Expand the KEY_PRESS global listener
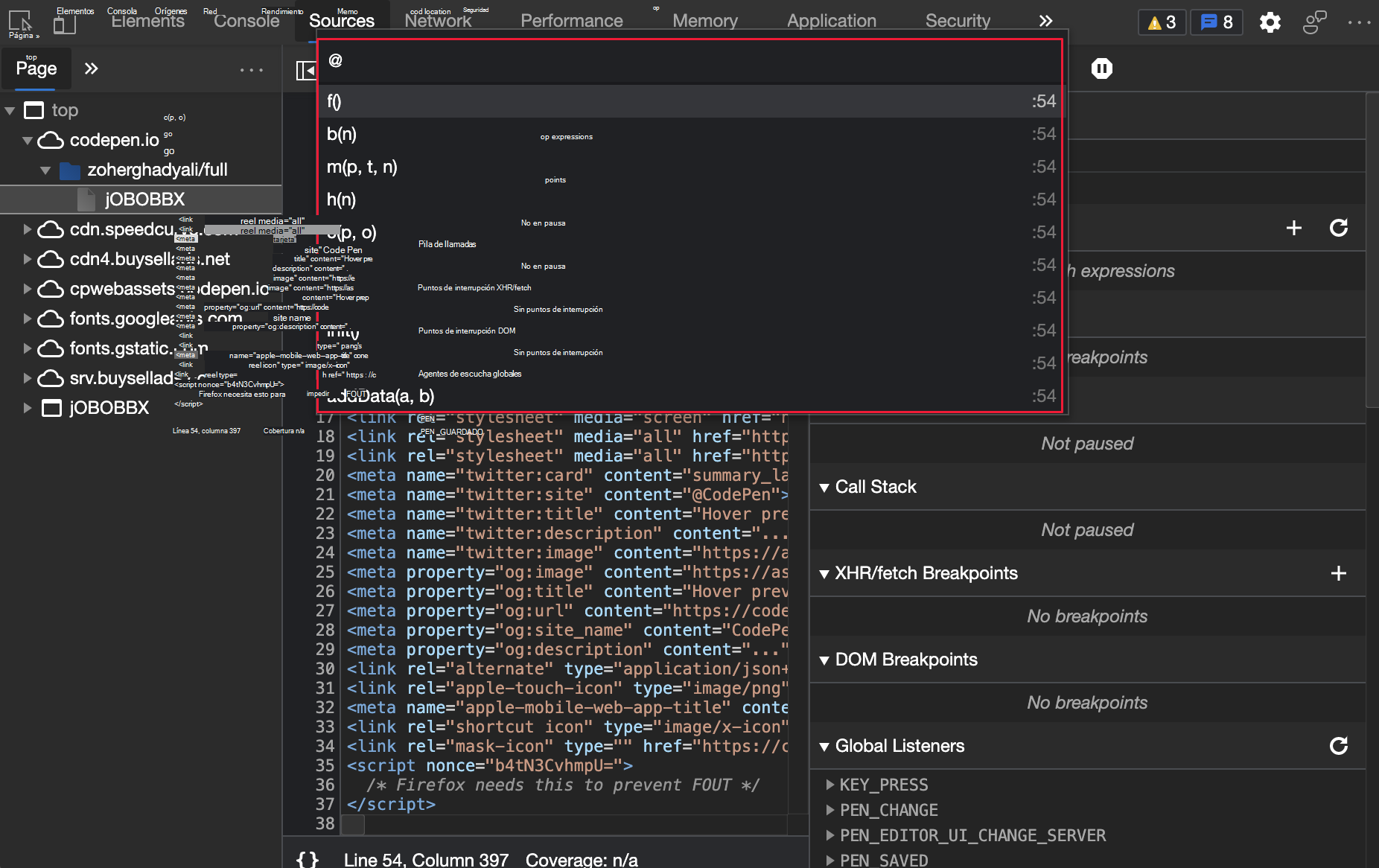The width and height of the screenshot is (1379, 868). click(829, 785)
